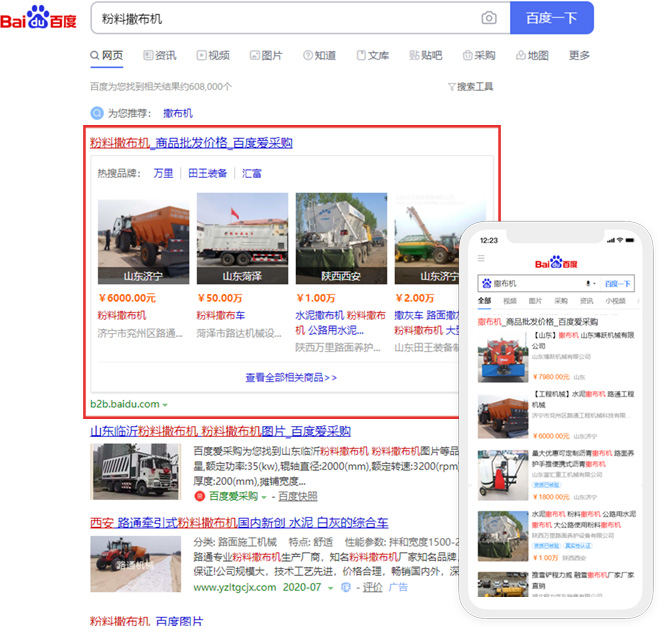Expand the 更多 menu

(579, 56)
